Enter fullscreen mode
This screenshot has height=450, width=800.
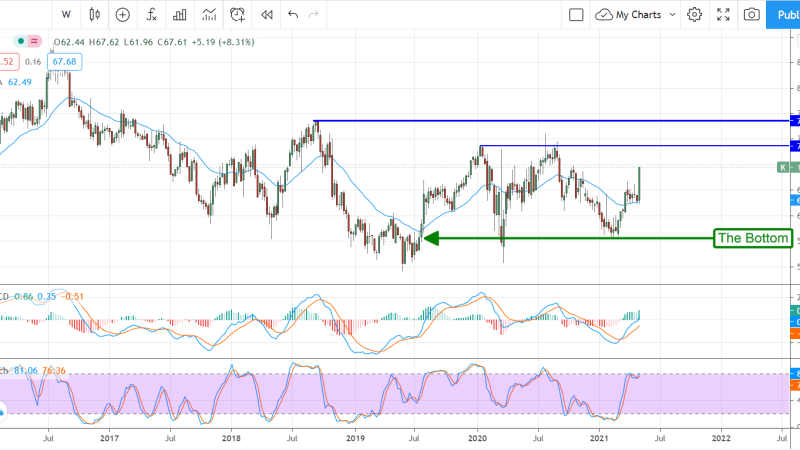pos(723,15)
